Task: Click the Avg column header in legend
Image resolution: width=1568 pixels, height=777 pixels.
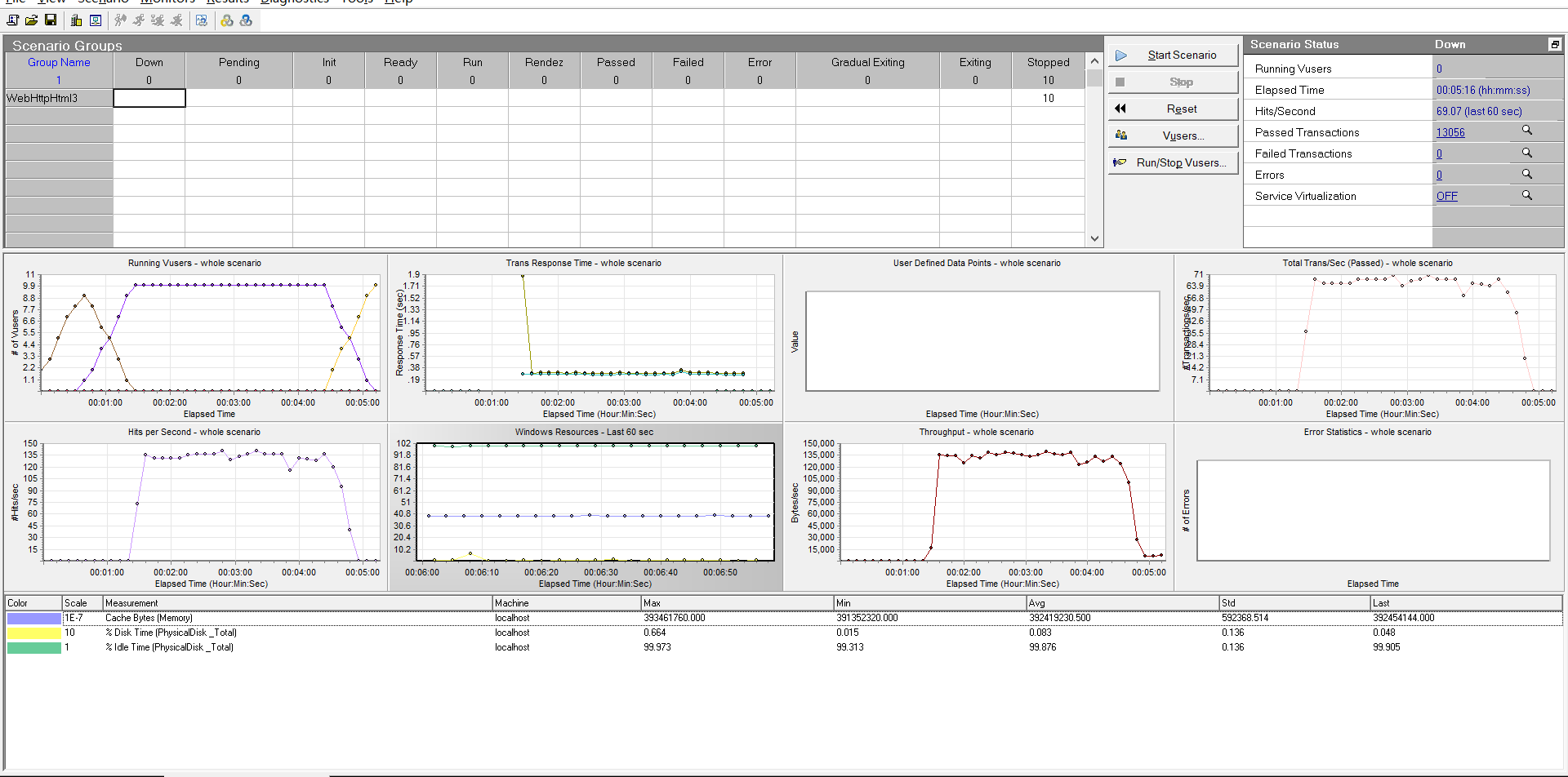Action: [1123, 603]
